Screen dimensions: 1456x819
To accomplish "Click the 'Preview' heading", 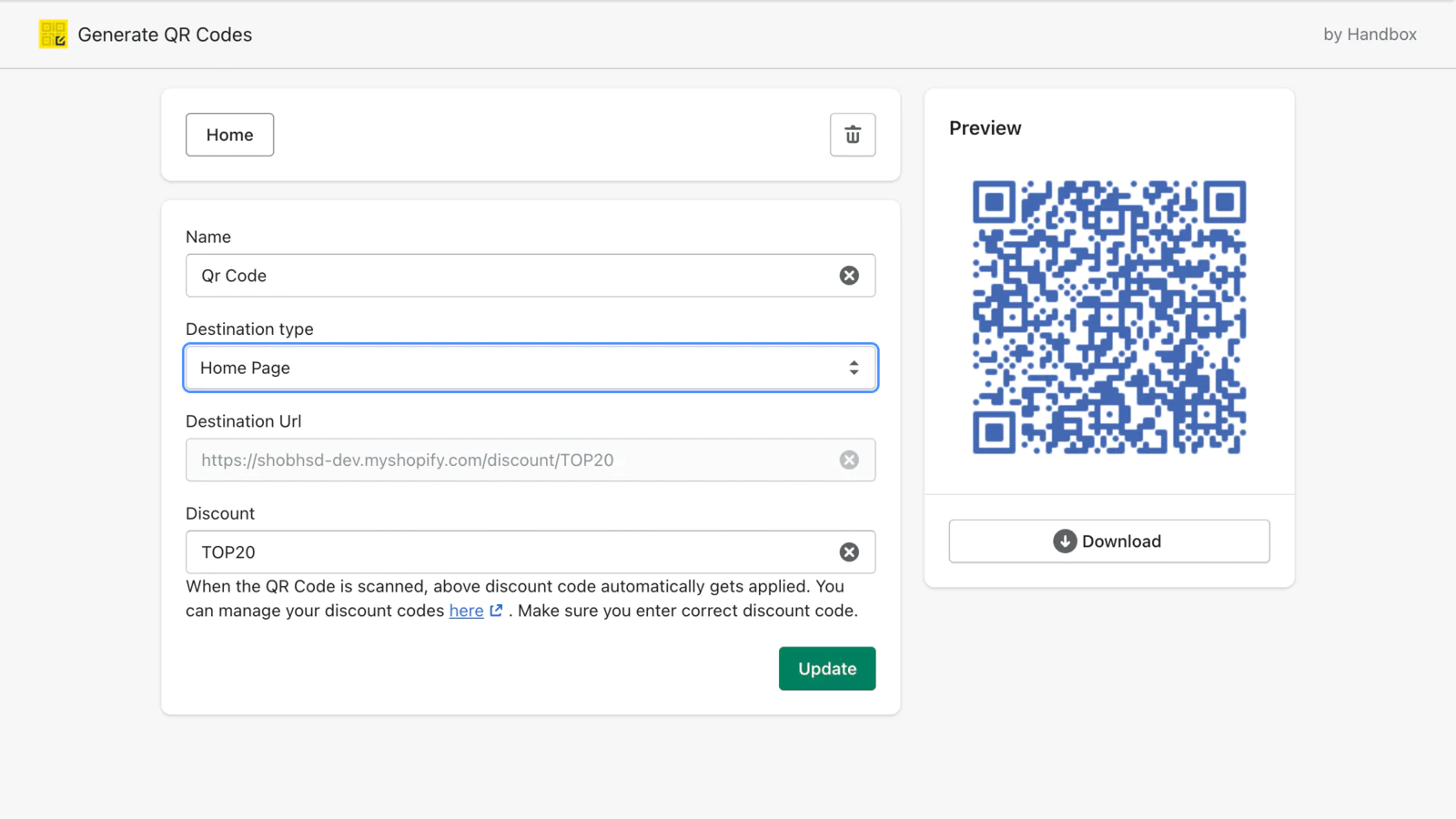I will (985, 128).
